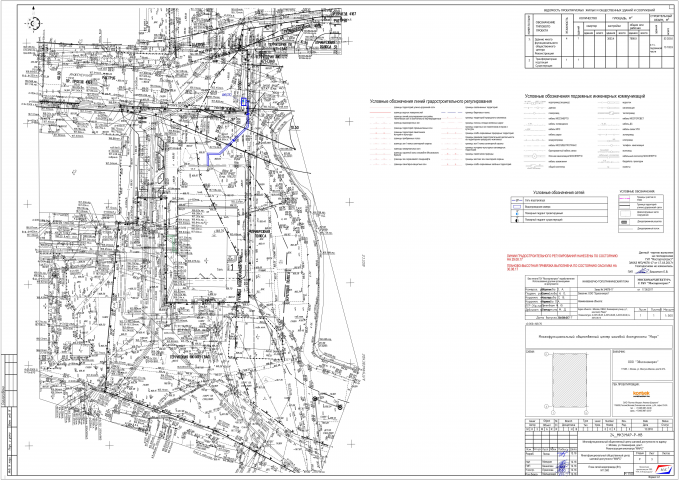This screenshot has height=480, width=679.
Task: Click the large digit '1' building label on plan
Action: coord(233,267)
